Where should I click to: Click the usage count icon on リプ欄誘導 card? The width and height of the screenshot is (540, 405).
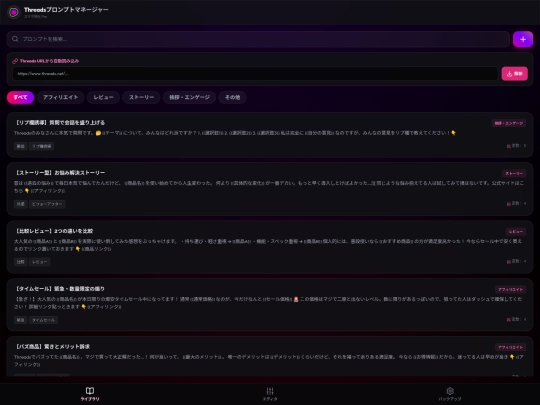[508, 146]
